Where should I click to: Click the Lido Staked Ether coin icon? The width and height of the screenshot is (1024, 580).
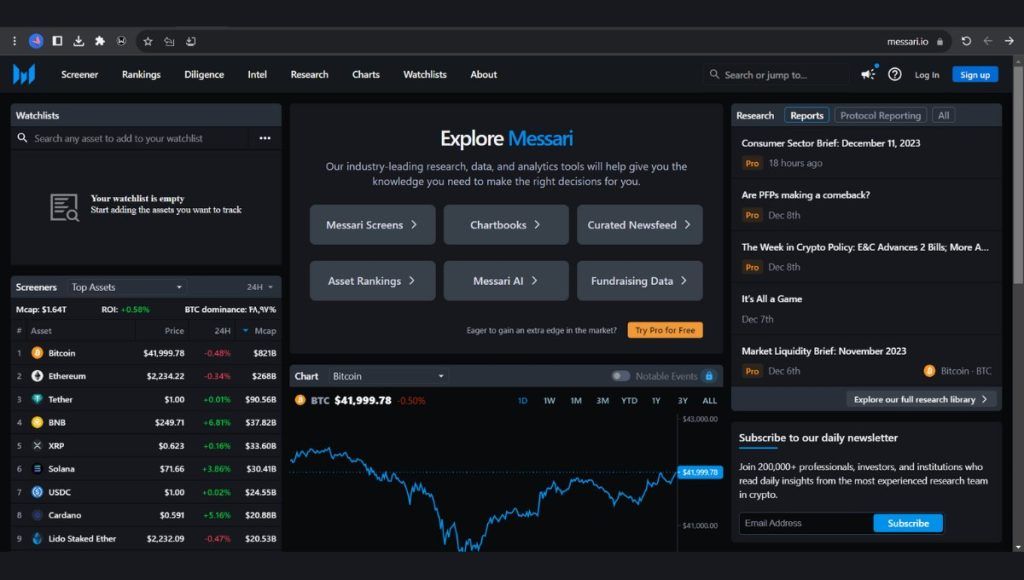pos(37,538)
